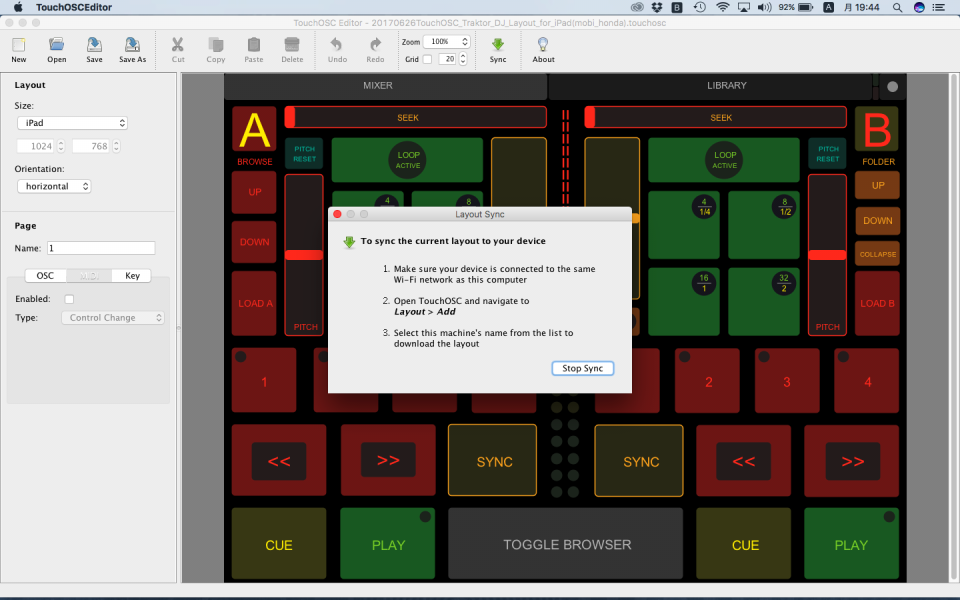Select the left deck PITCH RESET button
Viewport: 960px width, 600px height.
tap(304, 154)
